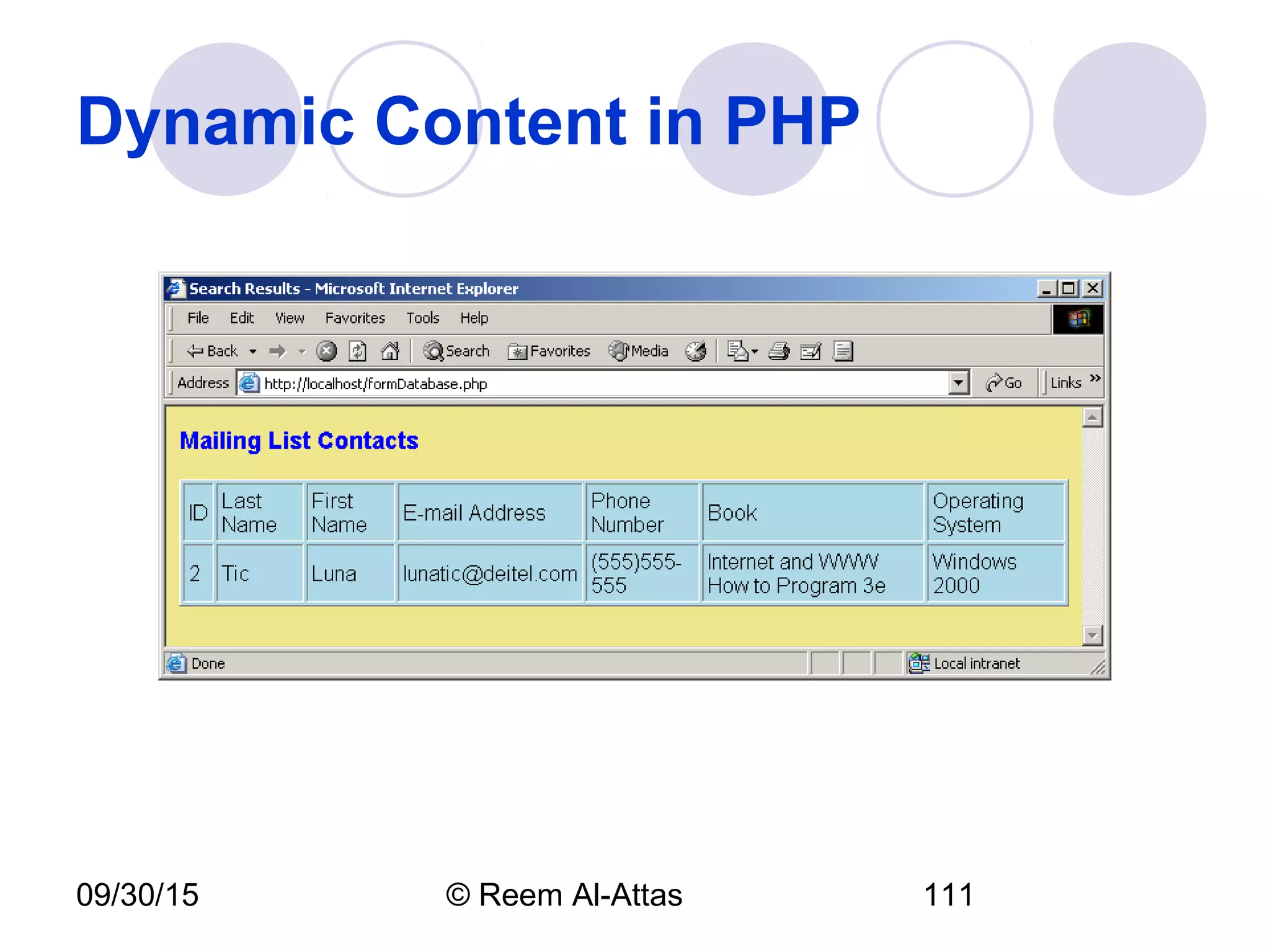Click the Edit page icon
The width and height of the screenshot is (1270, 952).
pos(811,351)
